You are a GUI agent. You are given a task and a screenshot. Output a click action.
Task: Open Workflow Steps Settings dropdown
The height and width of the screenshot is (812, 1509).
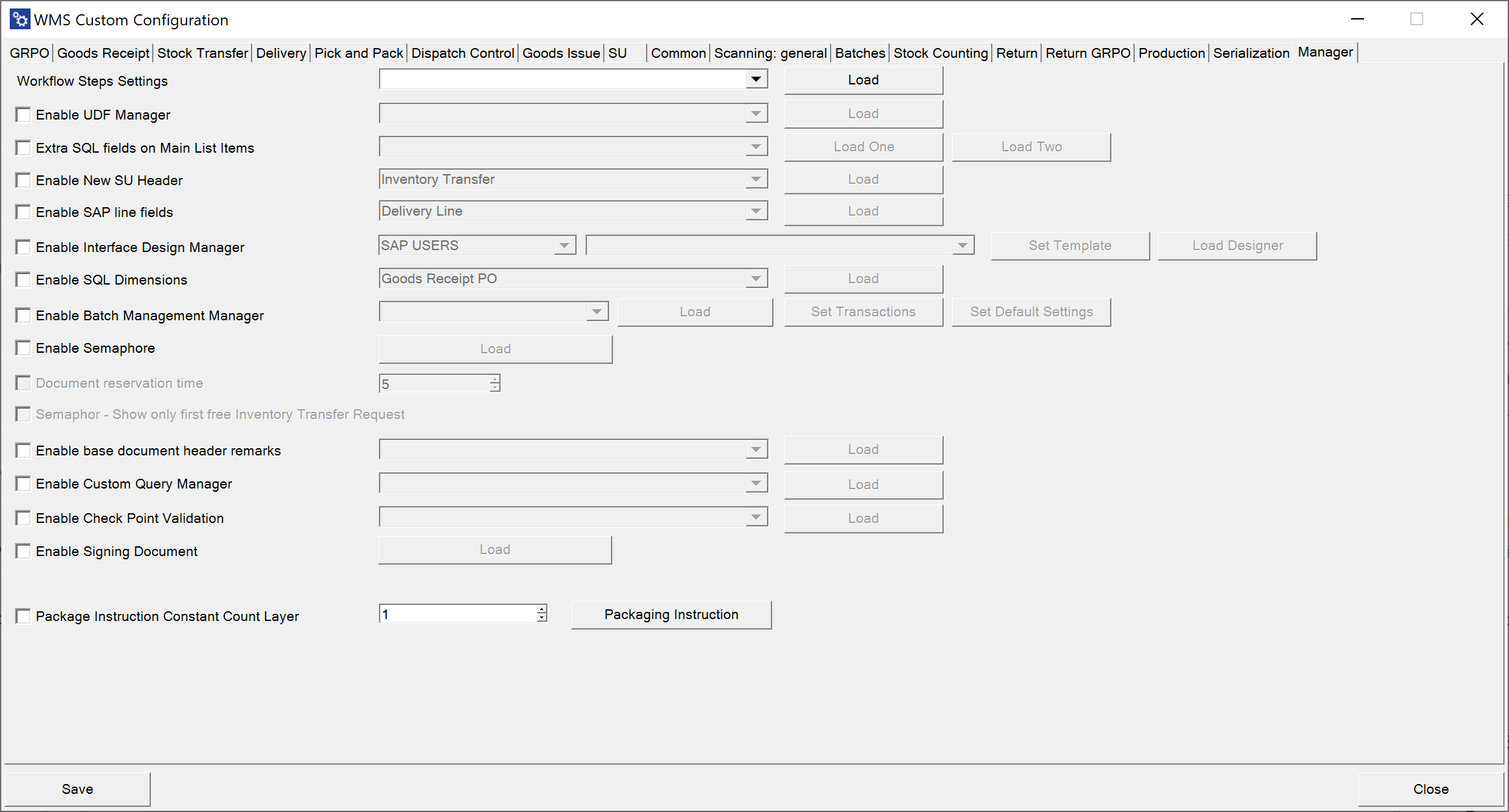click(755, 79)
